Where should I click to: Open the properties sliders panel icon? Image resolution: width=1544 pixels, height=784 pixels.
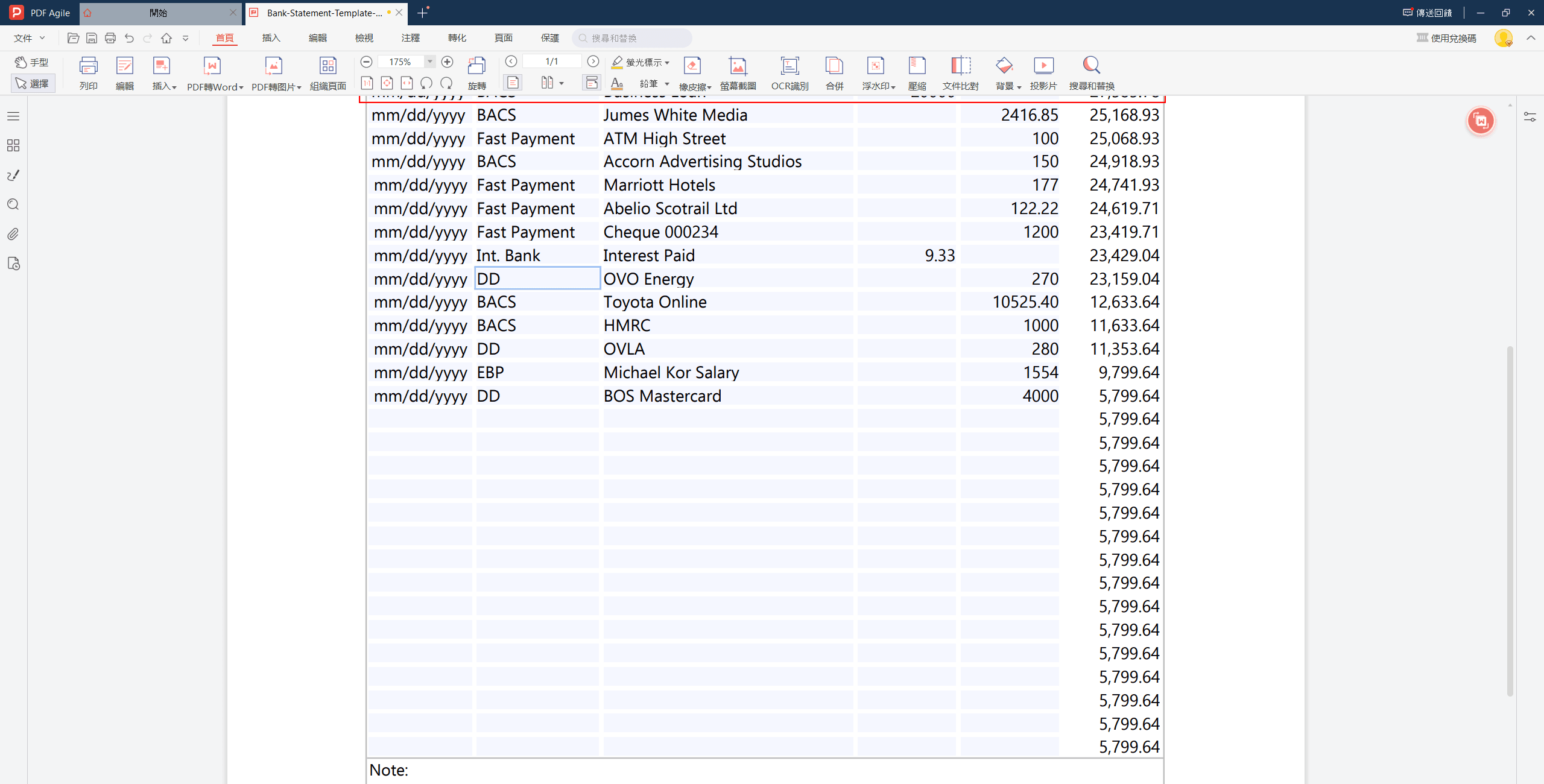tap(1530, 116)
